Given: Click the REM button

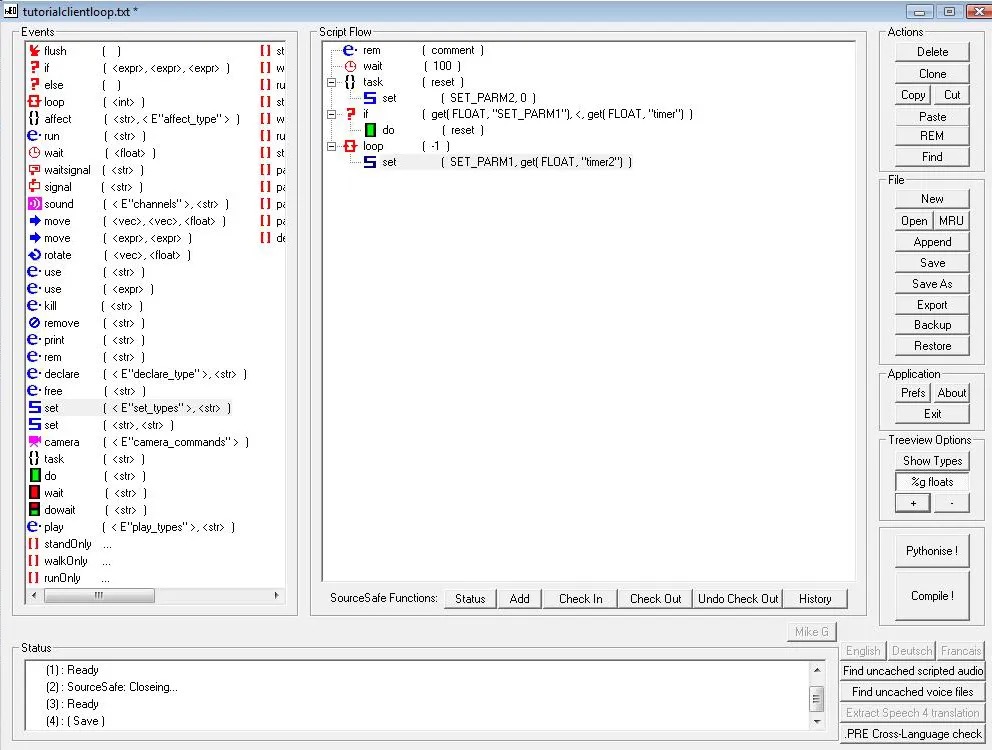Looking at the screenshot, I should [x=932, y=135].
